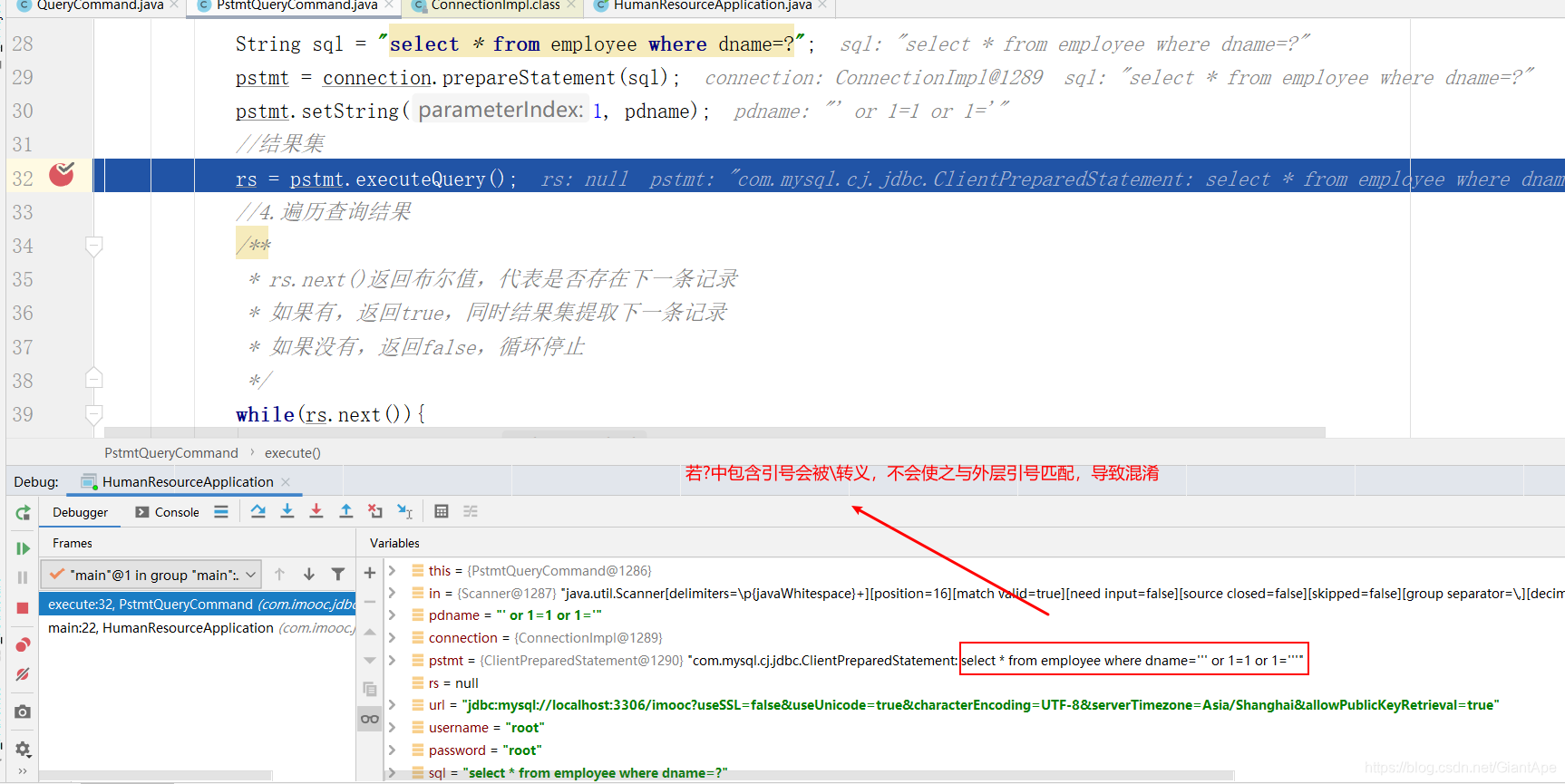Expand the 'connection' variable

[393, 637]
